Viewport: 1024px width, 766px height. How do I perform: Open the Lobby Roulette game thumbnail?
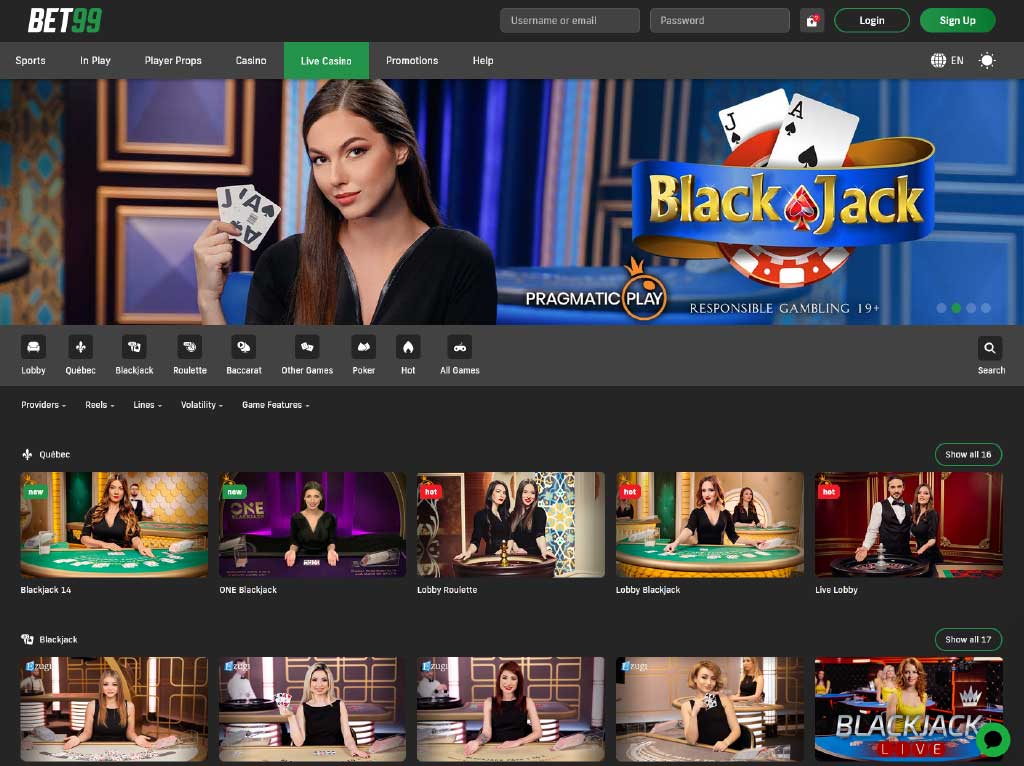(511, 524)
